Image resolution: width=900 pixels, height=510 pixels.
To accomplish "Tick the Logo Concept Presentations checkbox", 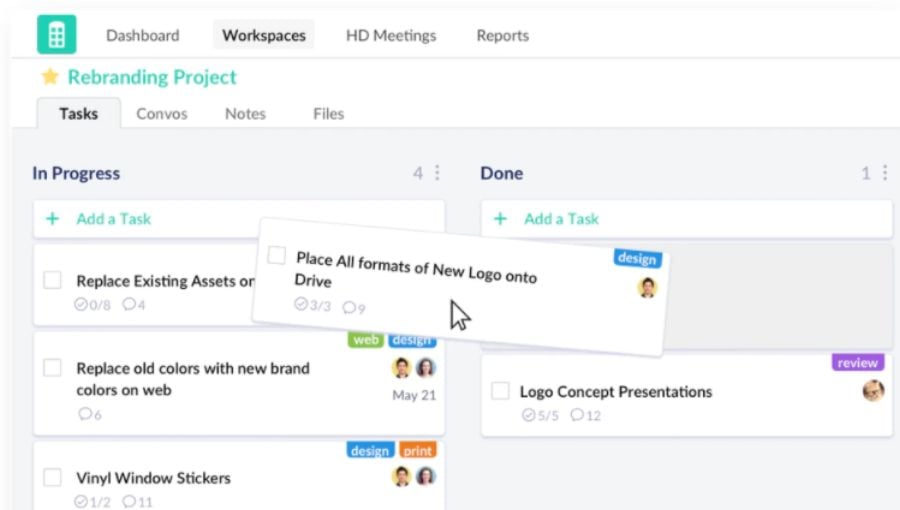I will tap(500, 391).
